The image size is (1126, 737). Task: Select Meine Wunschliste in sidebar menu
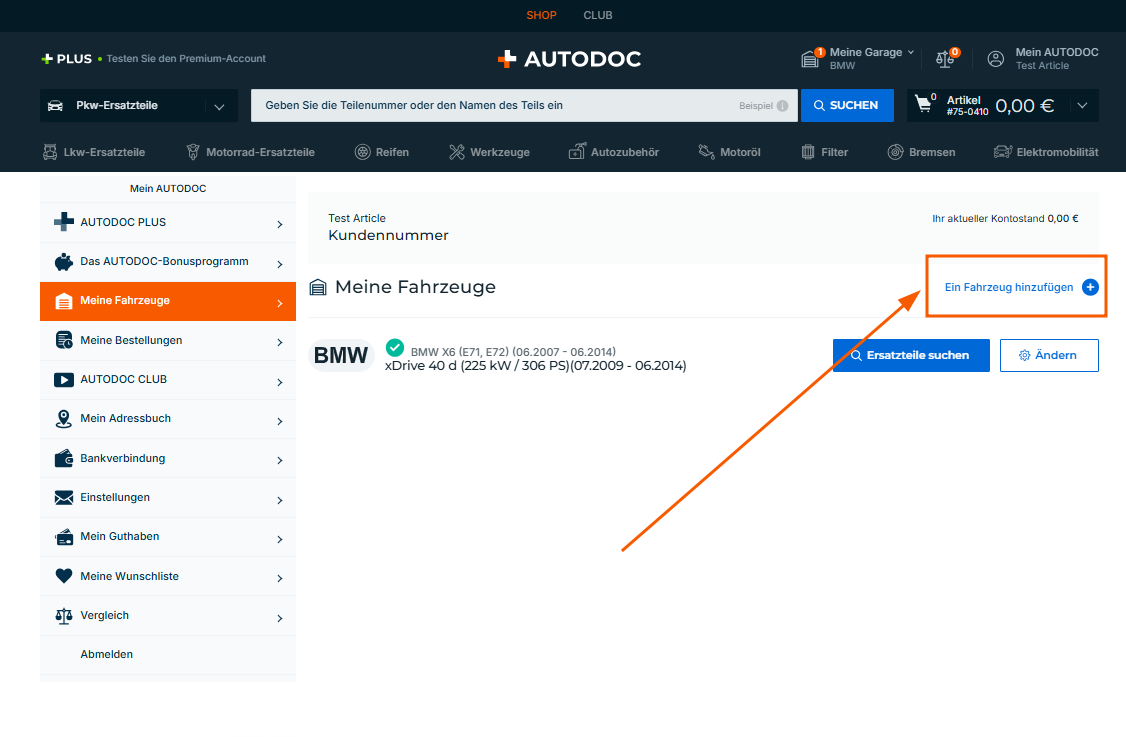129,576
